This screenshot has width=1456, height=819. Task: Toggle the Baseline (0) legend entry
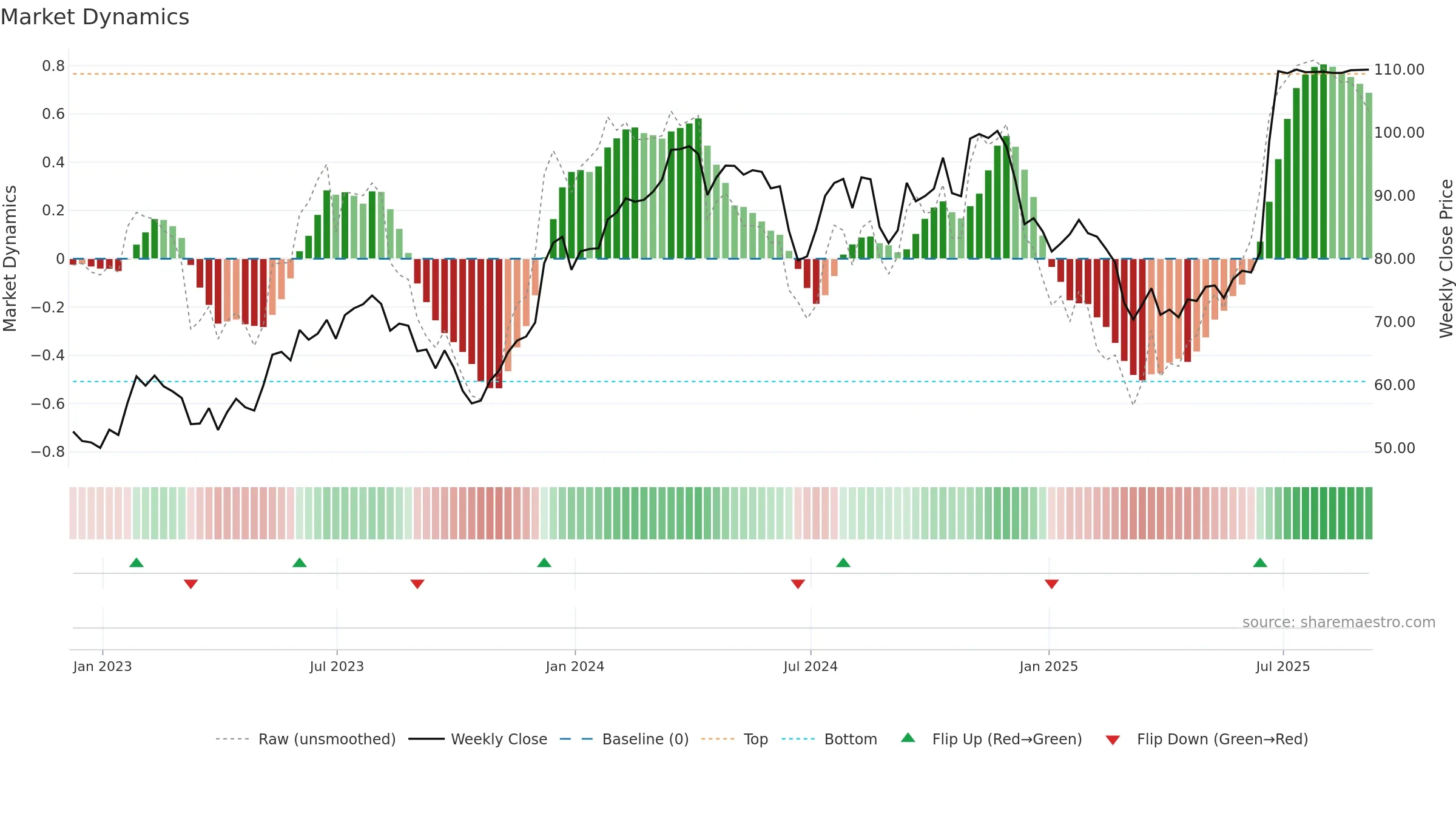tap(624, 739)
